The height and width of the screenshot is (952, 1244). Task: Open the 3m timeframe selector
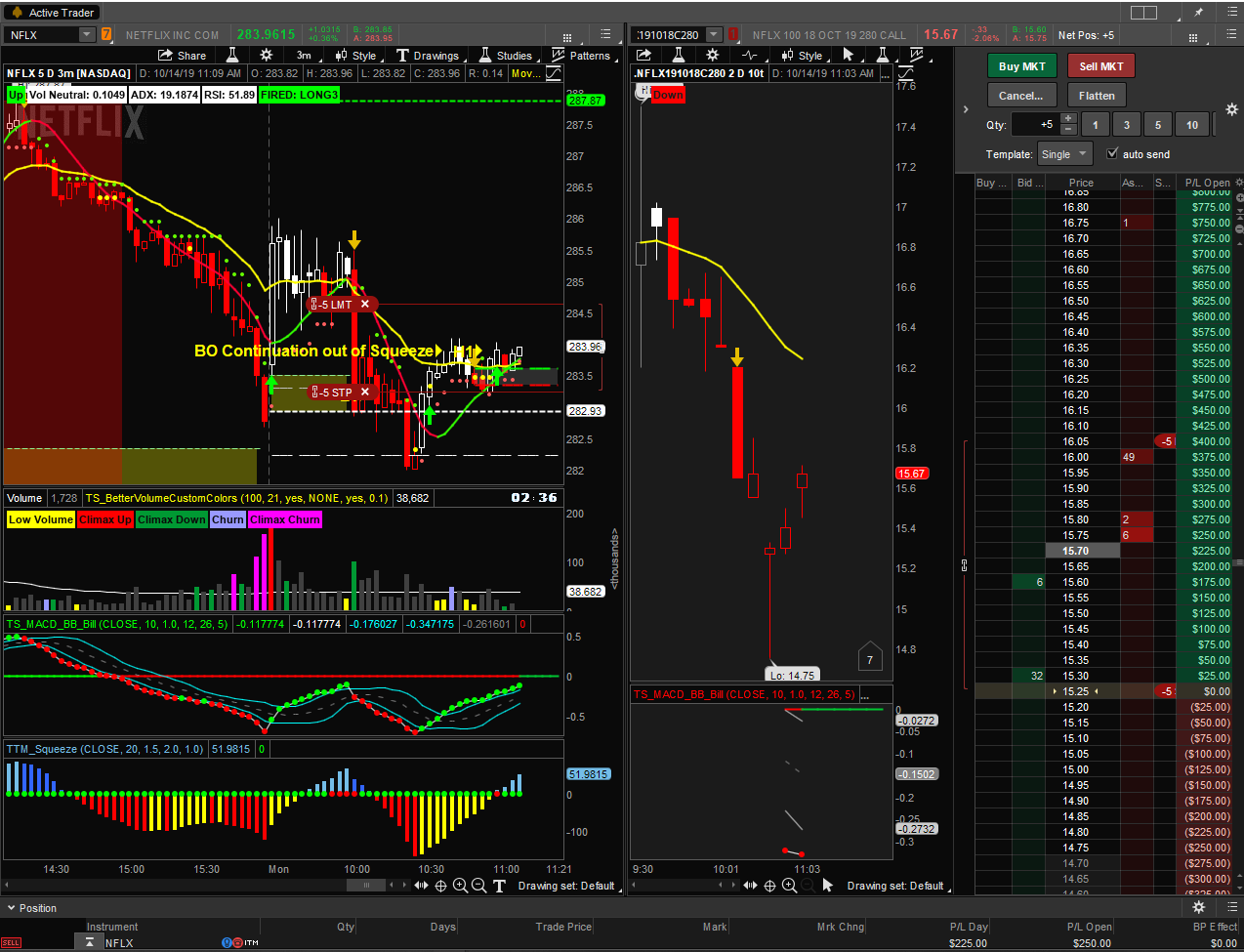click(x=304, y=56)
